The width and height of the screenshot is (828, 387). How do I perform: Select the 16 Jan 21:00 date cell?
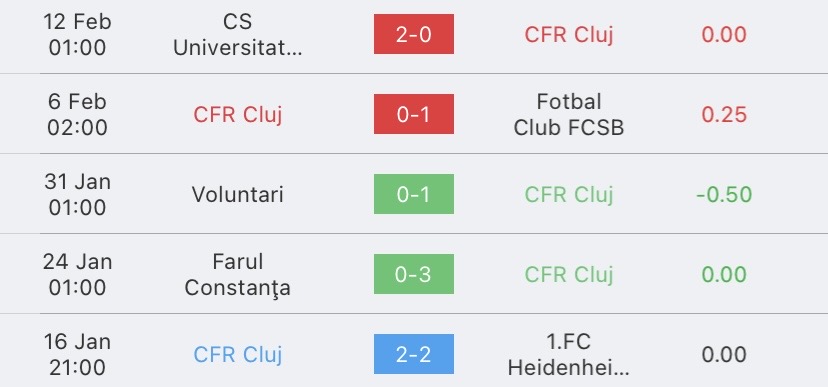77,355
